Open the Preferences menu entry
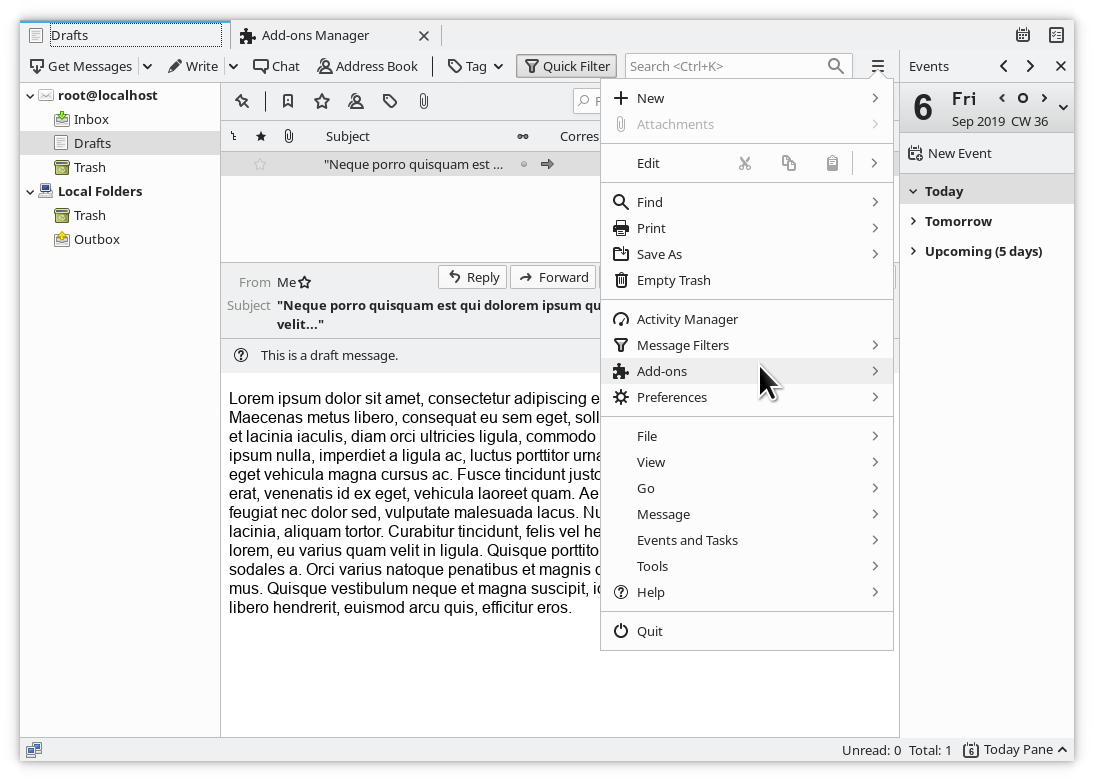The height and width of the screenshot is (781, 1094). tap(671, 397)
